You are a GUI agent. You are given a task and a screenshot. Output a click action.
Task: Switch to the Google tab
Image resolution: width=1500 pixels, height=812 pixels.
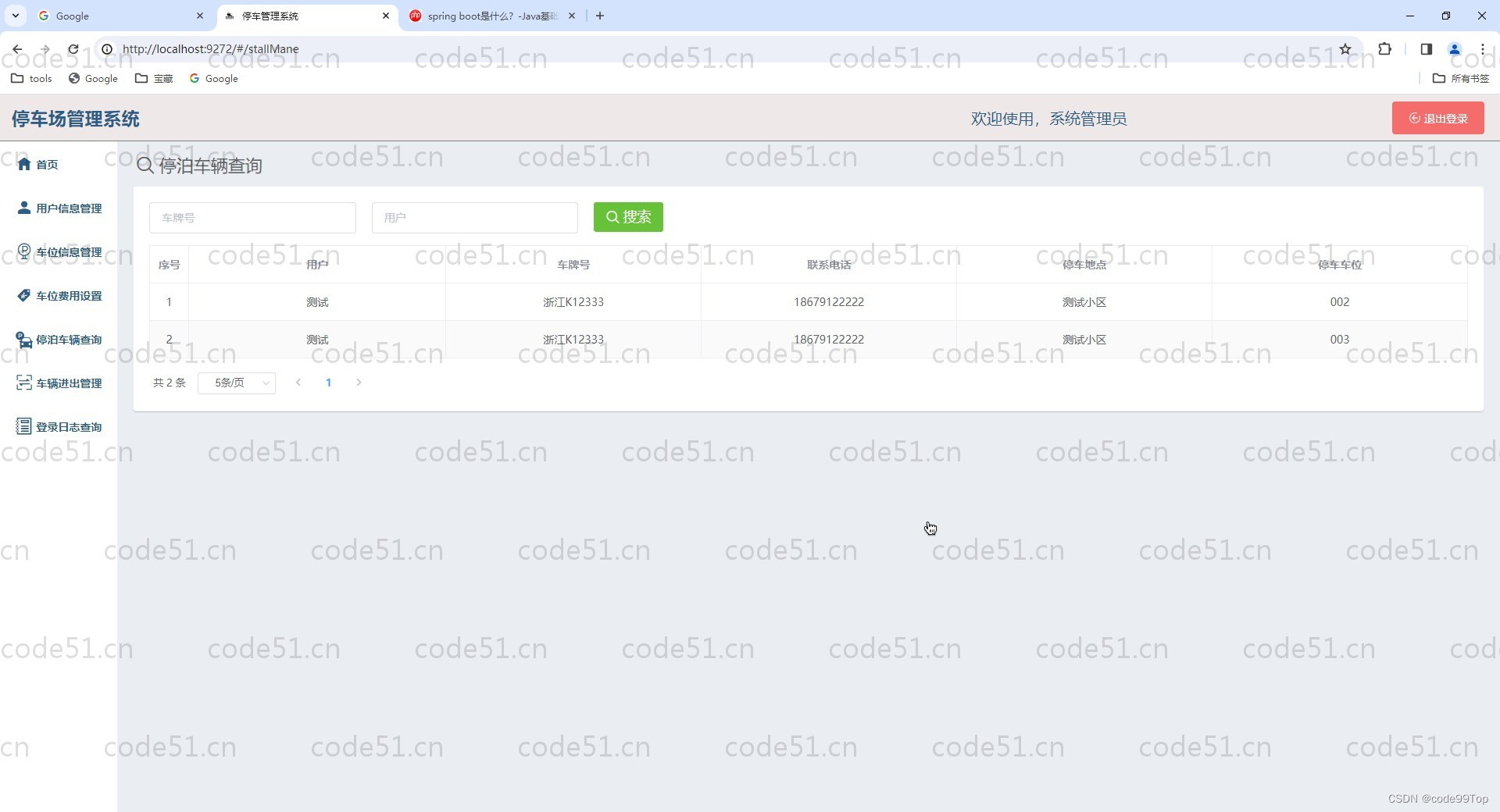coord(121,16)
